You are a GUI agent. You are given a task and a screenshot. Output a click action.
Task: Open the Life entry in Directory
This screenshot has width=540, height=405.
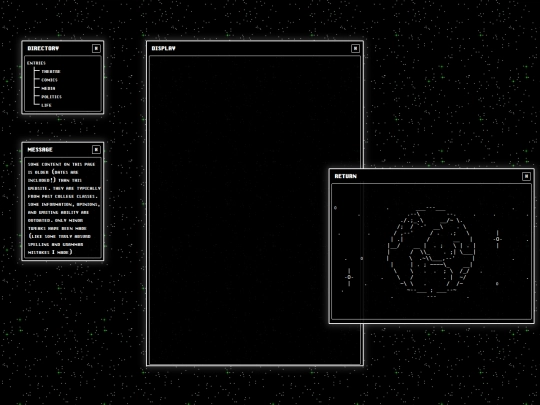46,105
